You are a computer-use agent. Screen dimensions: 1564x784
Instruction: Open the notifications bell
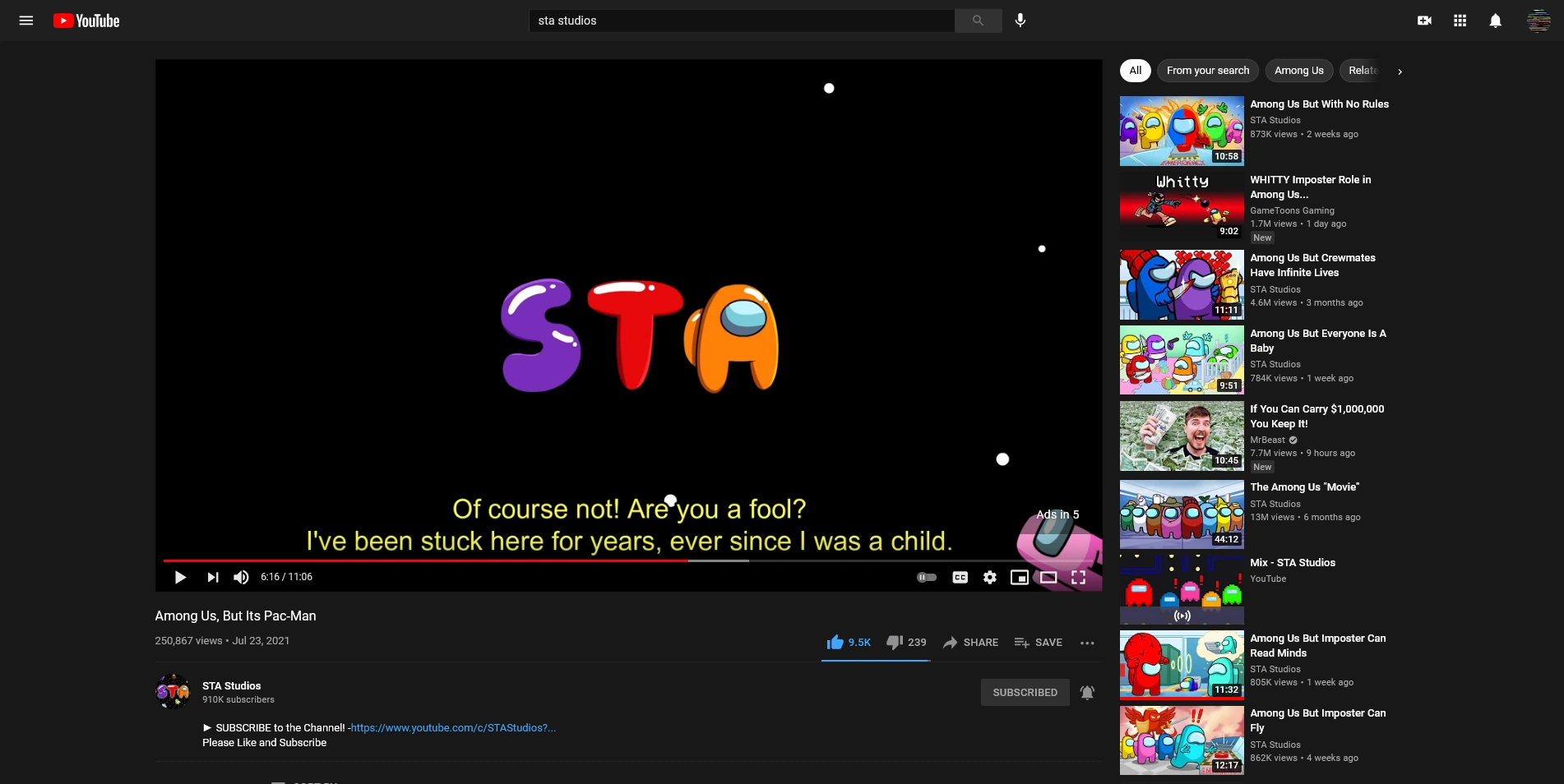[x=1496, y=21]
